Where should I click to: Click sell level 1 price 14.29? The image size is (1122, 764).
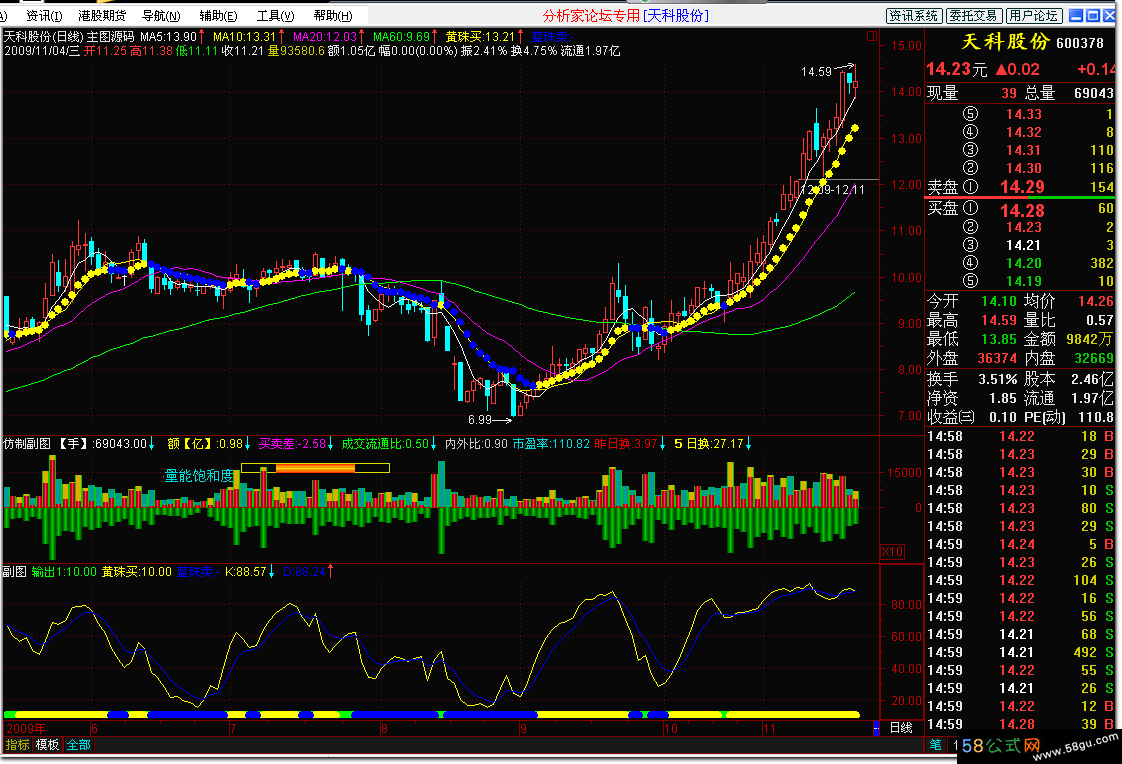tap(1022, 187)
